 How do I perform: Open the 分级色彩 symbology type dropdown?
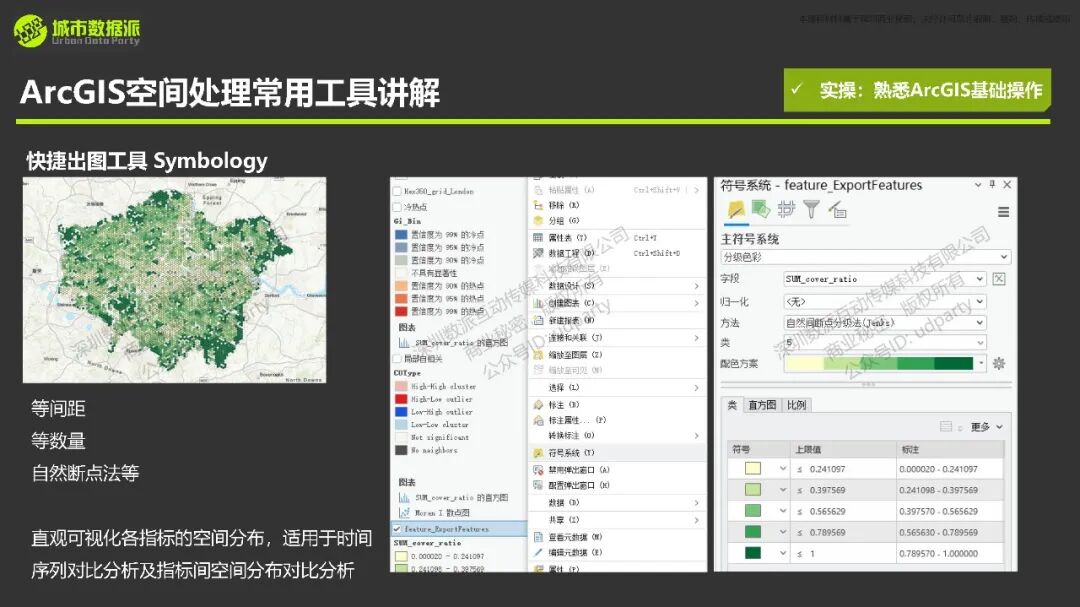tap(865, 257)
